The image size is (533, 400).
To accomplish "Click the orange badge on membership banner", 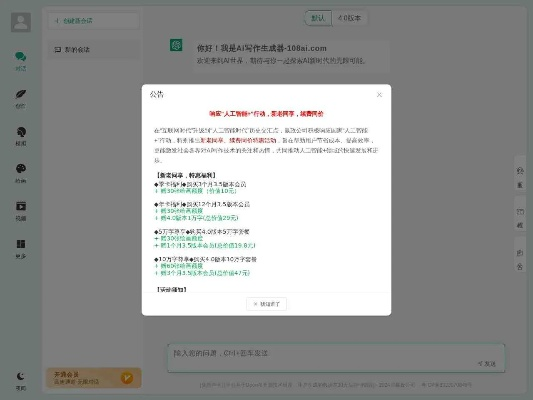I will 127,378.
